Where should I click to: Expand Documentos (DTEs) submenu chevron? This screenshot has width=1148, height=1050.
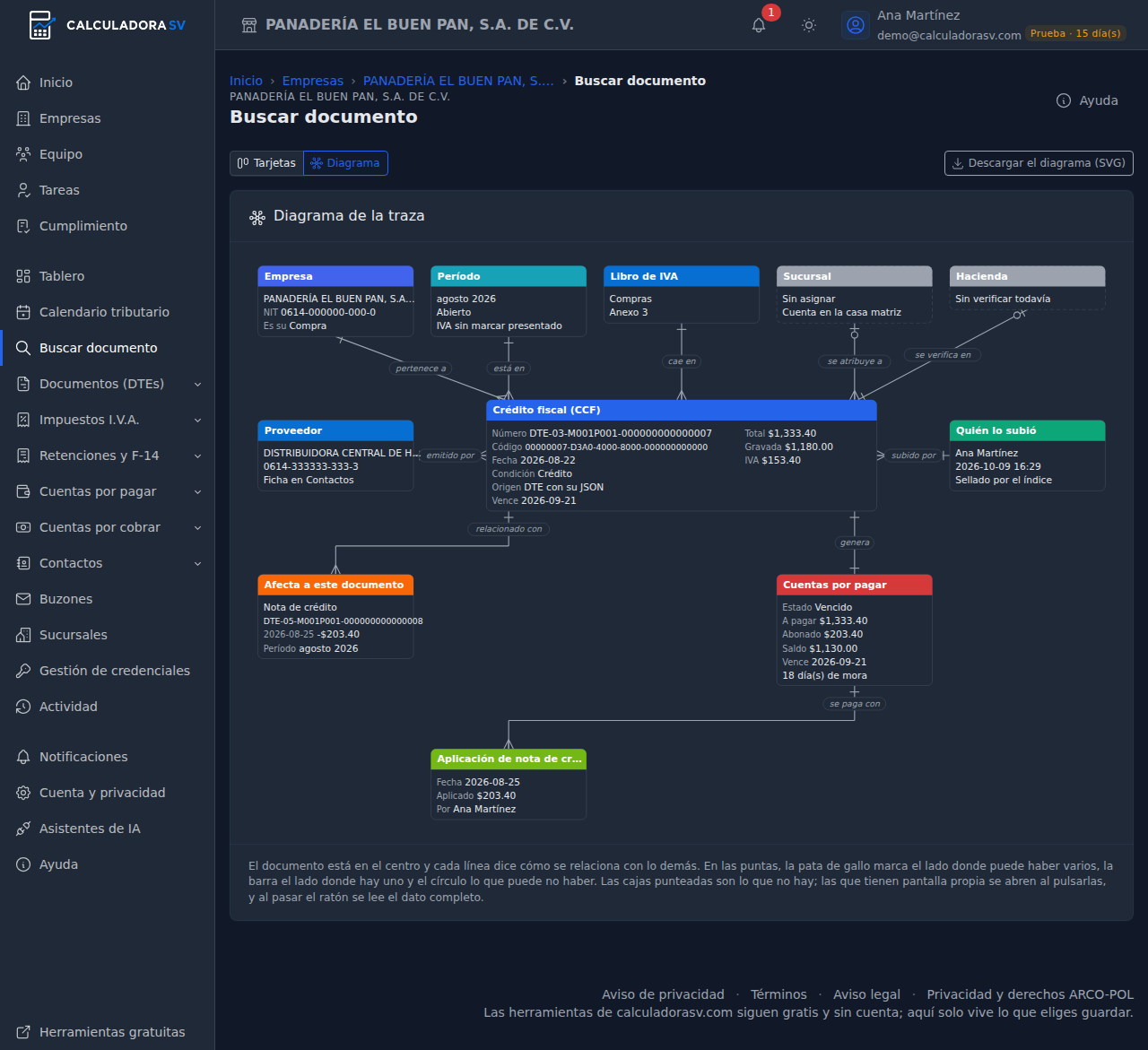[x=198, y=384]
